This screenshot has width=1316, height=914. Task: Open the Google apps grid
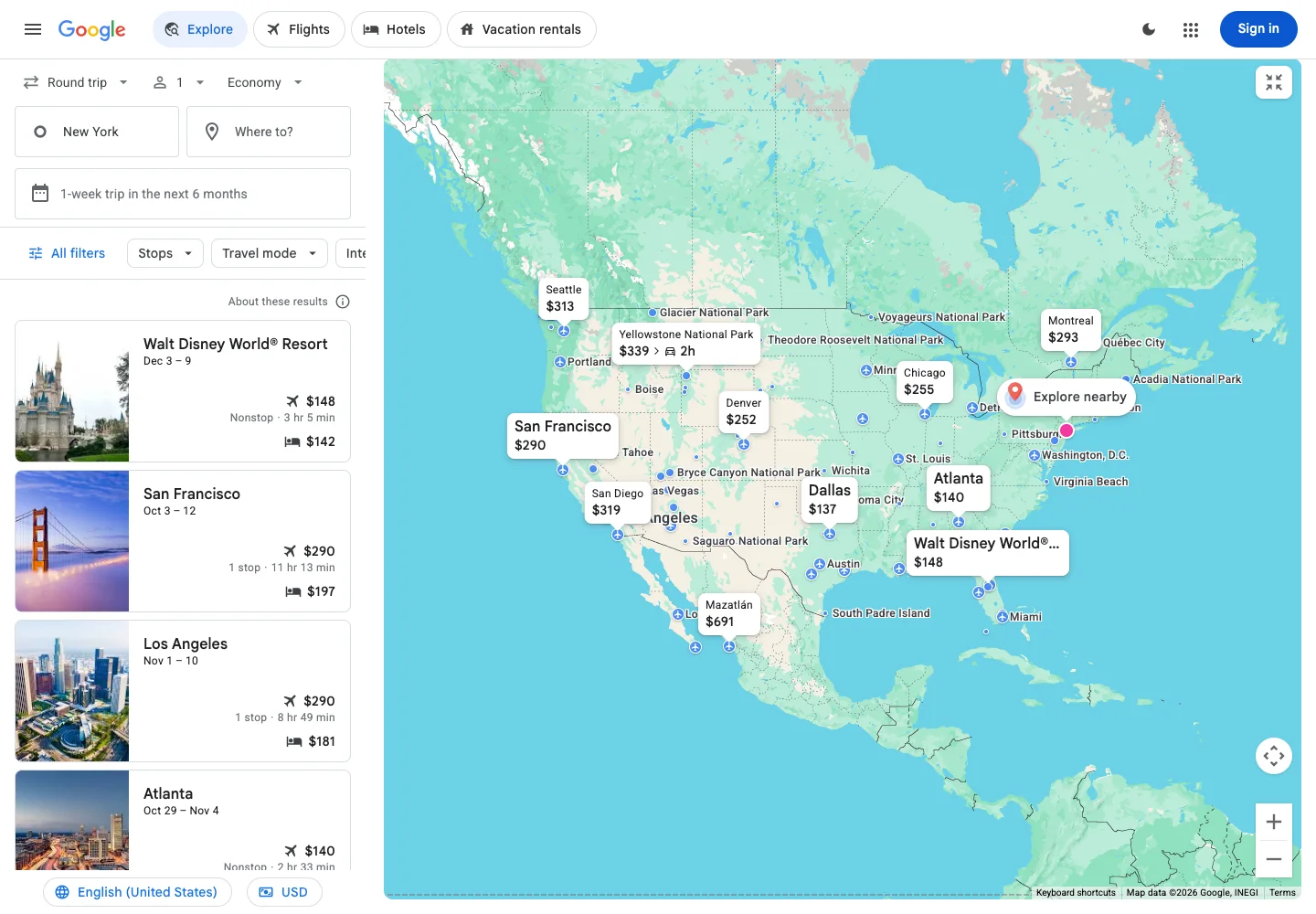point(1191,29)
